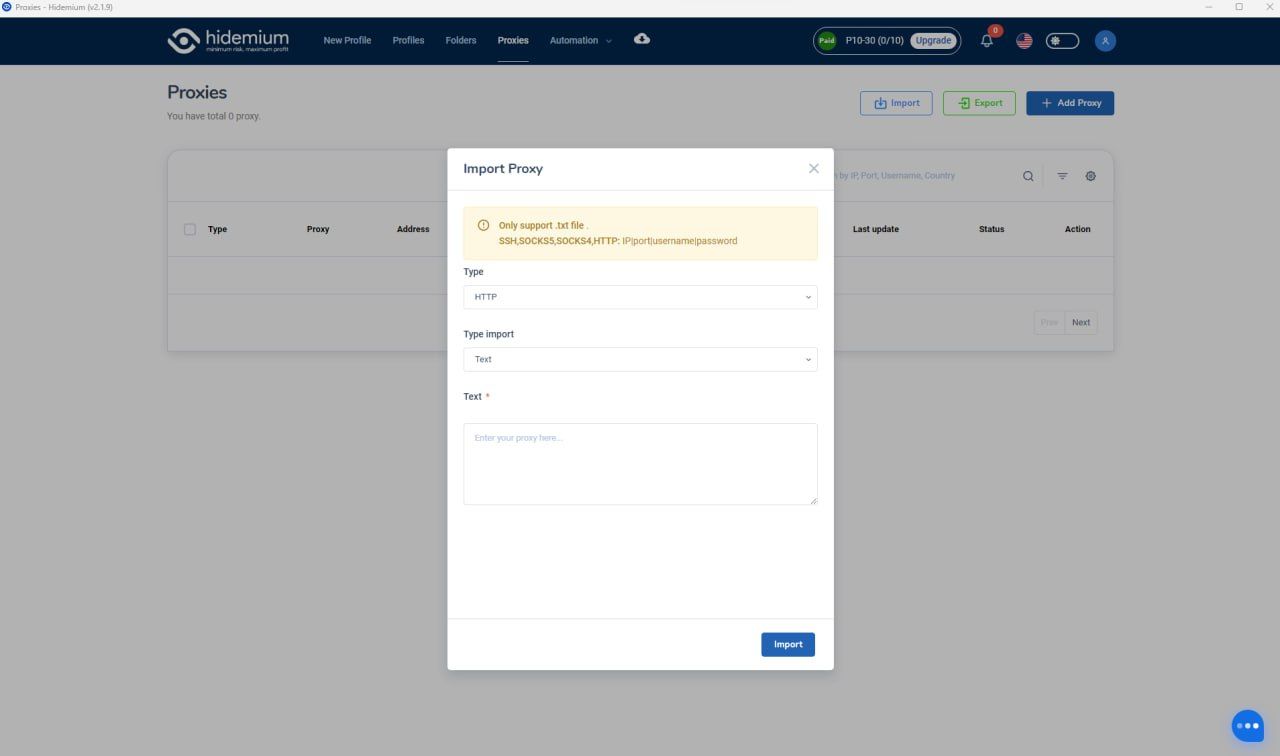The image size is (1280, 756).
Task: Expand the Type import dropdown
Action: pos(640,359)
